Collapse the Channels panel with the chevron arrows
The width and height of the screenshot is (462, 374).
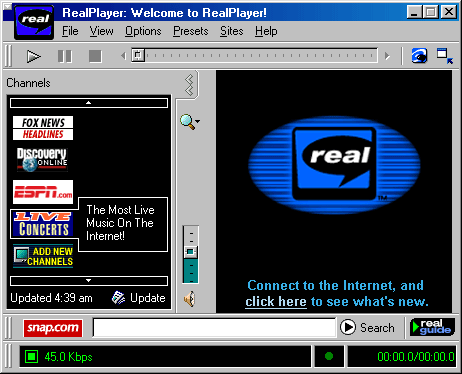pyautogui.click(x=189, y=85)
